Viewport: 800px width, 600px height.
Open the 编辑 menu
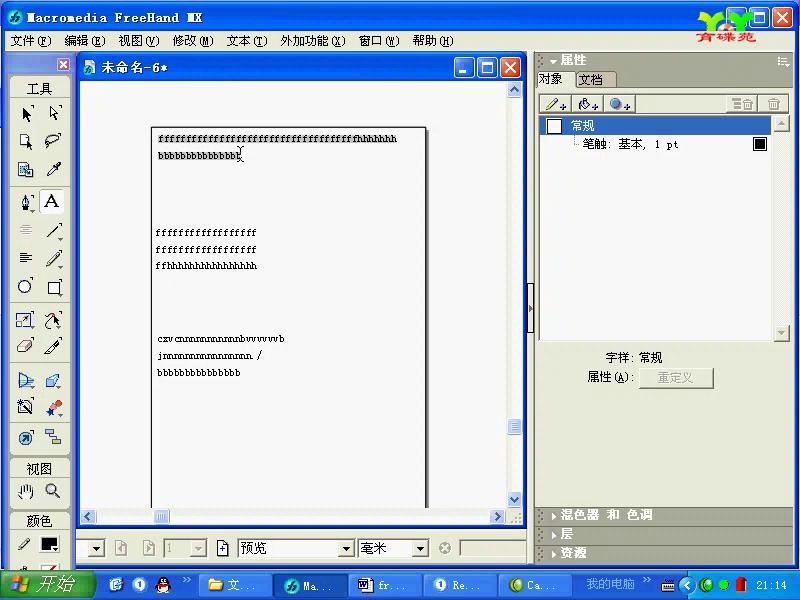(x=85, y=41)
